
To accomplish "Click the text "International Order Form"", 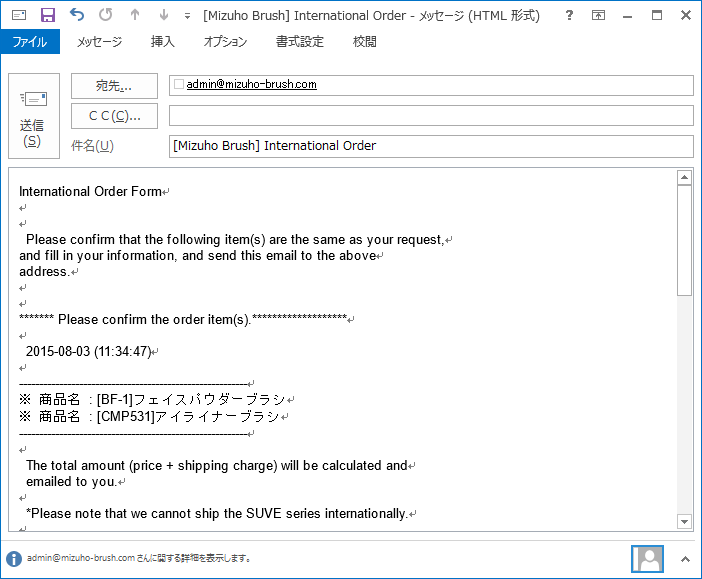I will click(90, 192).
